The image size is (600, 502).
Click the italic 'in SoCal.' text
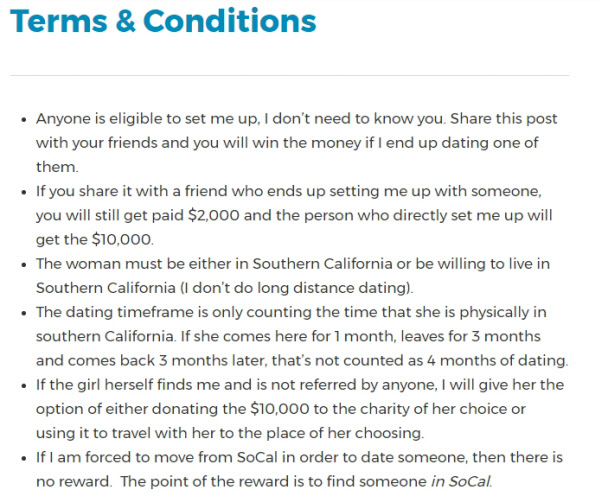[461, 481]
